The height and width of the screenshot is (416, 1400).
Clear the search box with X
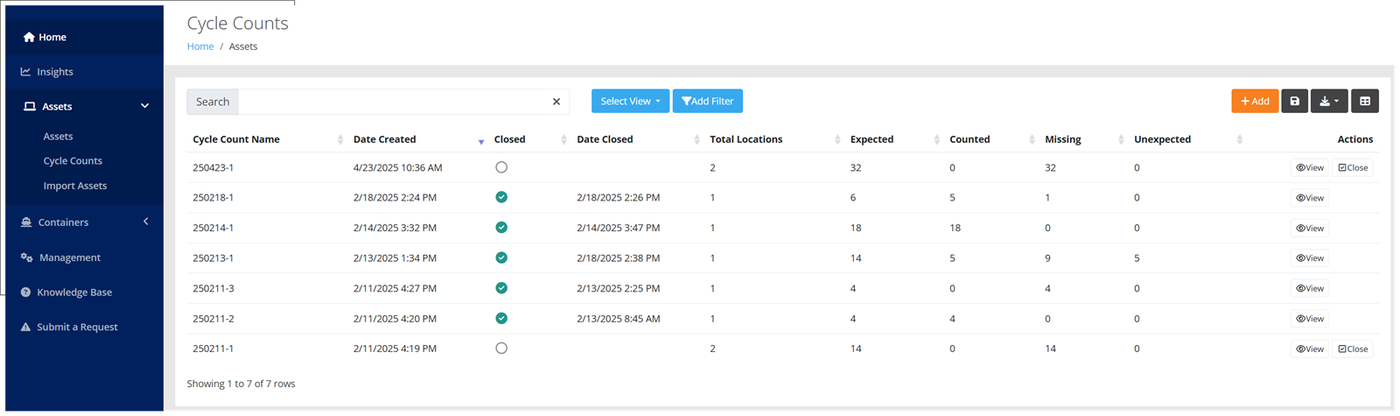tap(557, 101)
